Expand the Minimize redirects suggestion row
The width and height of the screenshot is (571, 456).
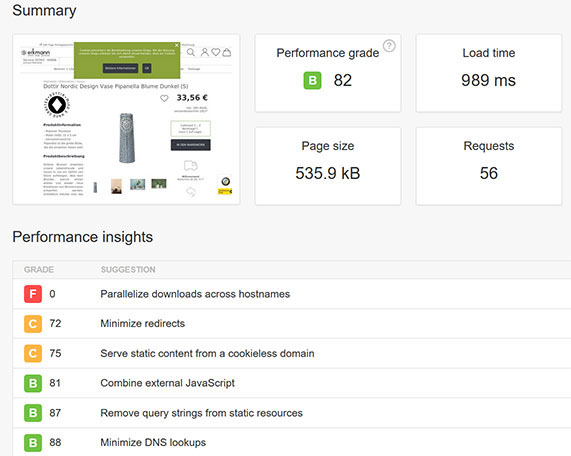tap(292, 324)
